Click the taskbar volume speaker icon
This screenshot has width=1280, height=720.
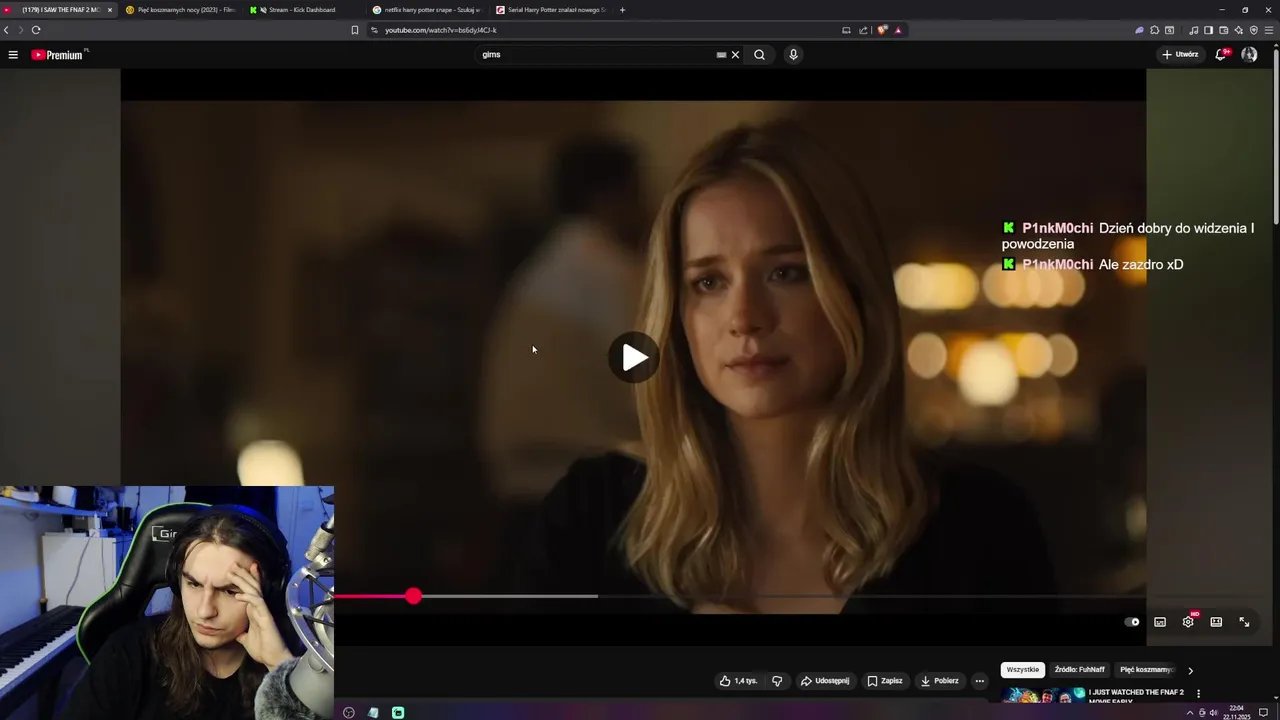point(1214,713)
